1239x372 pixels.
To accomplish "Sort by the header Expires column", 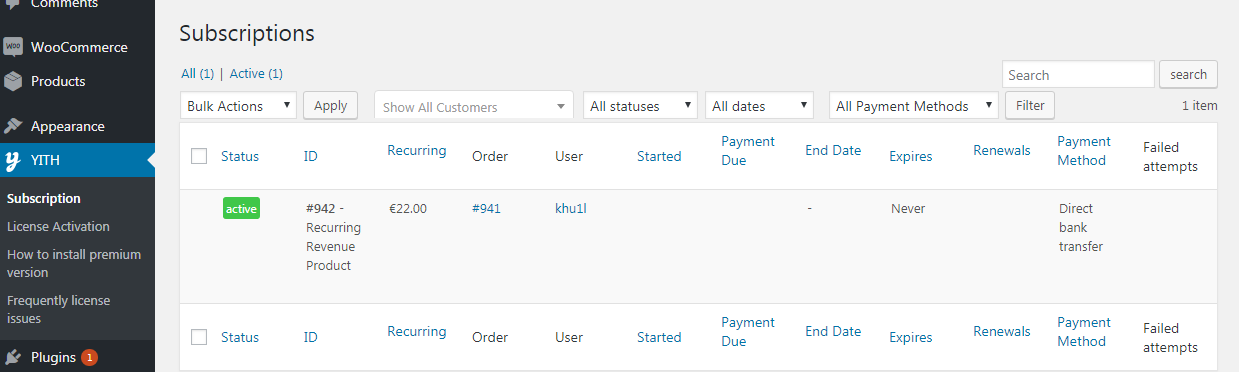I will coord(911,156).
